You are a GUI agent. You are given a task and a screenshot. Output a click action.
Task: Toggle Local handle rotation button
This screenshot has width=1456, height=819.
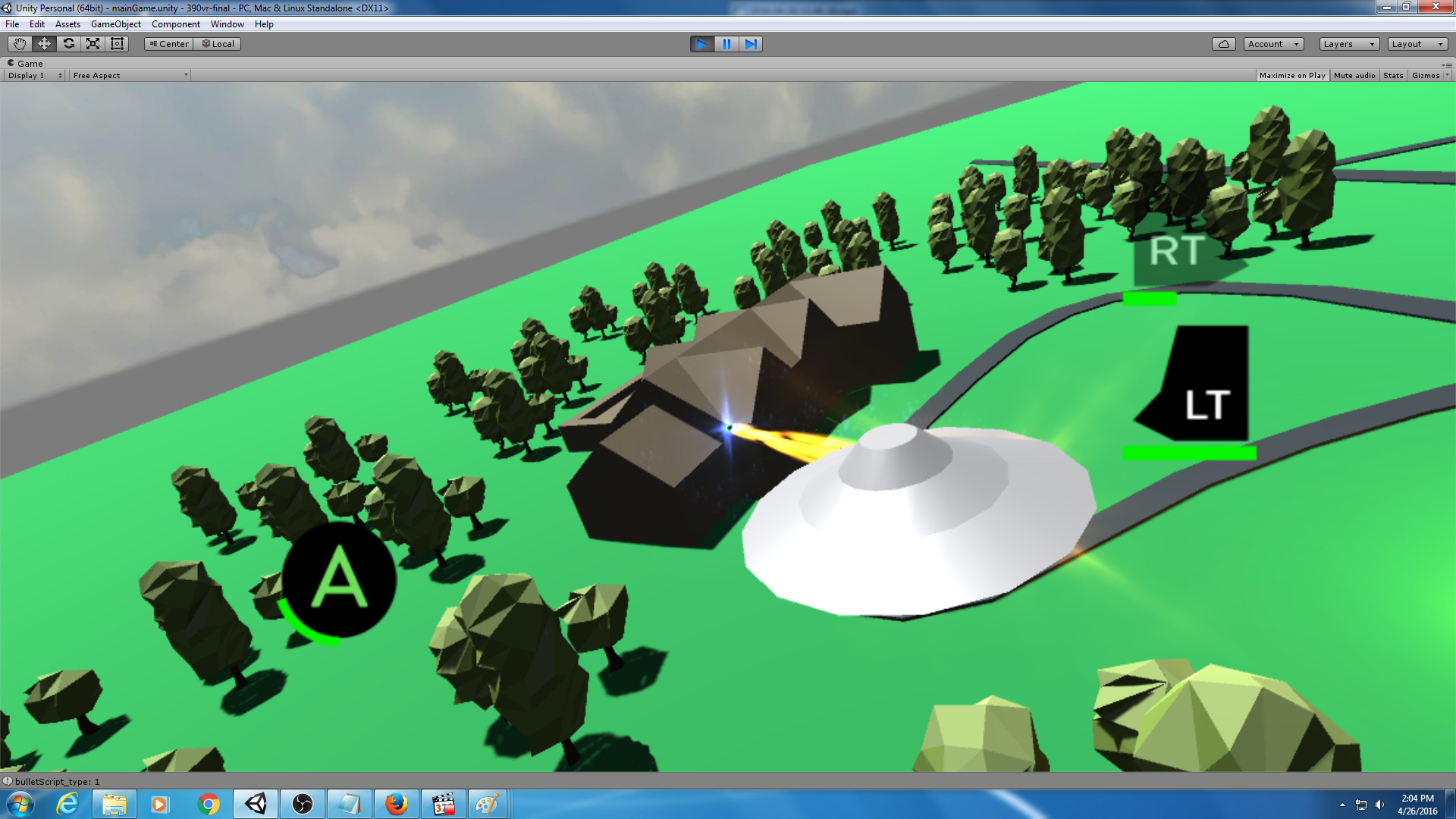pos(218,44)
